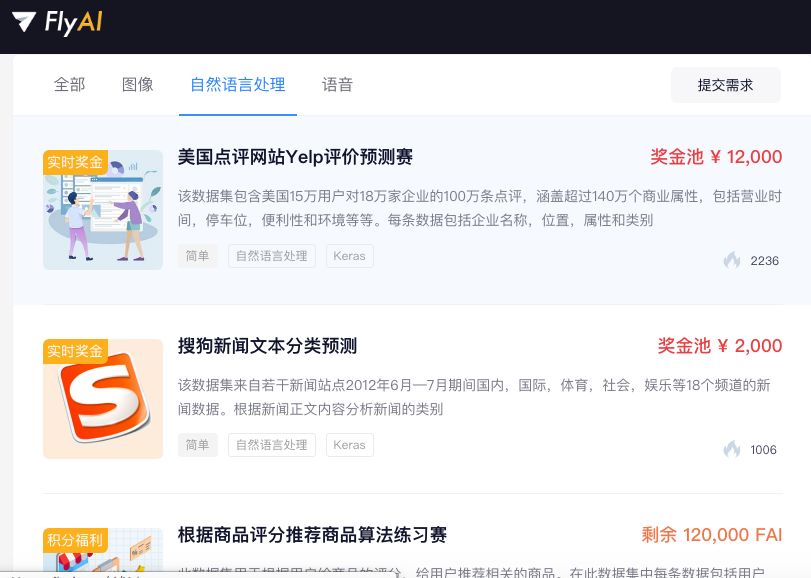Click the 自然语言处理 tag on the Sogou news card
Image resolution: width=811 pixels, height=578 pixels.
tap(272, 445)
